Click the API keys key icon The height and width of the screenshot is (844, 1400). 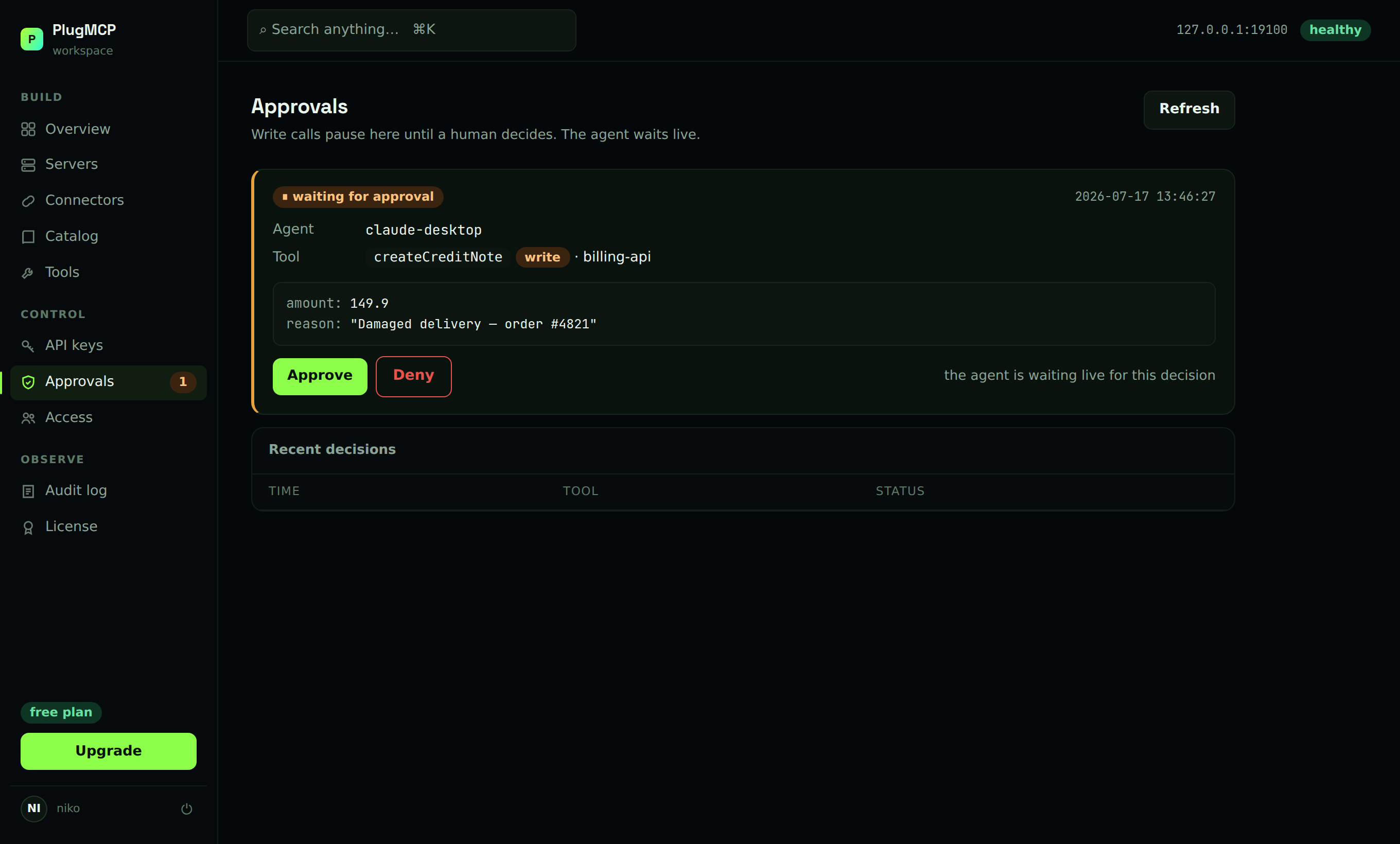[28, 346]
